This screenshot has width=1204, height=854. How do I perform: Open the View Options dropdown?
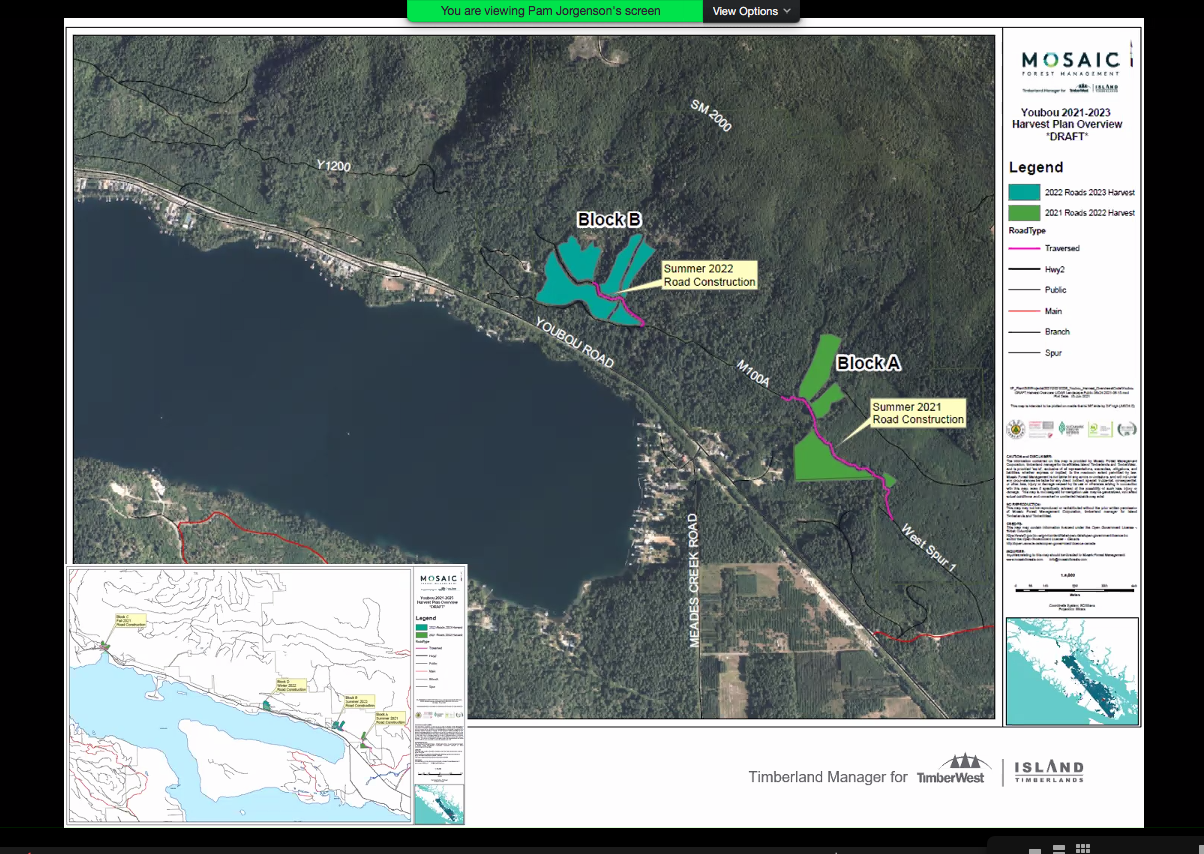[x=752, y=11]
